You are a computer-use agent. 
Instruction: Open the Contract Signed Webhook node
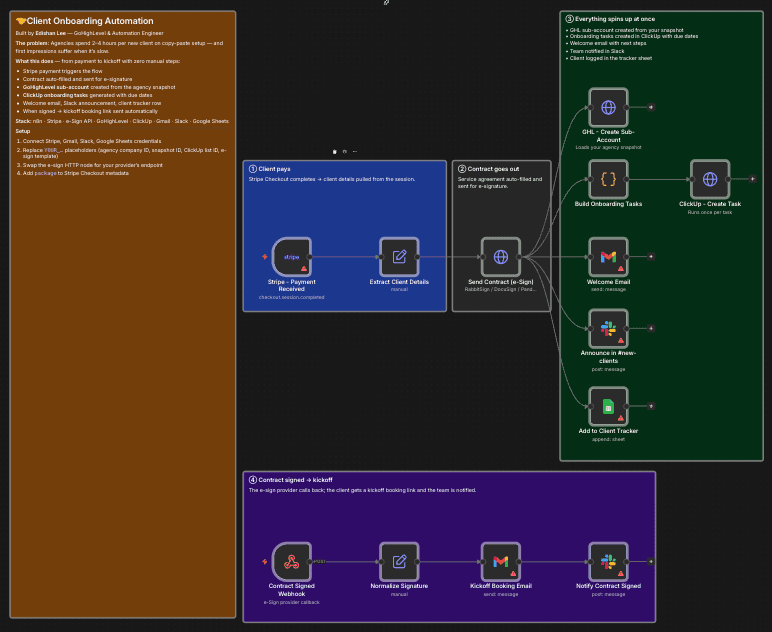click(291, 562)
